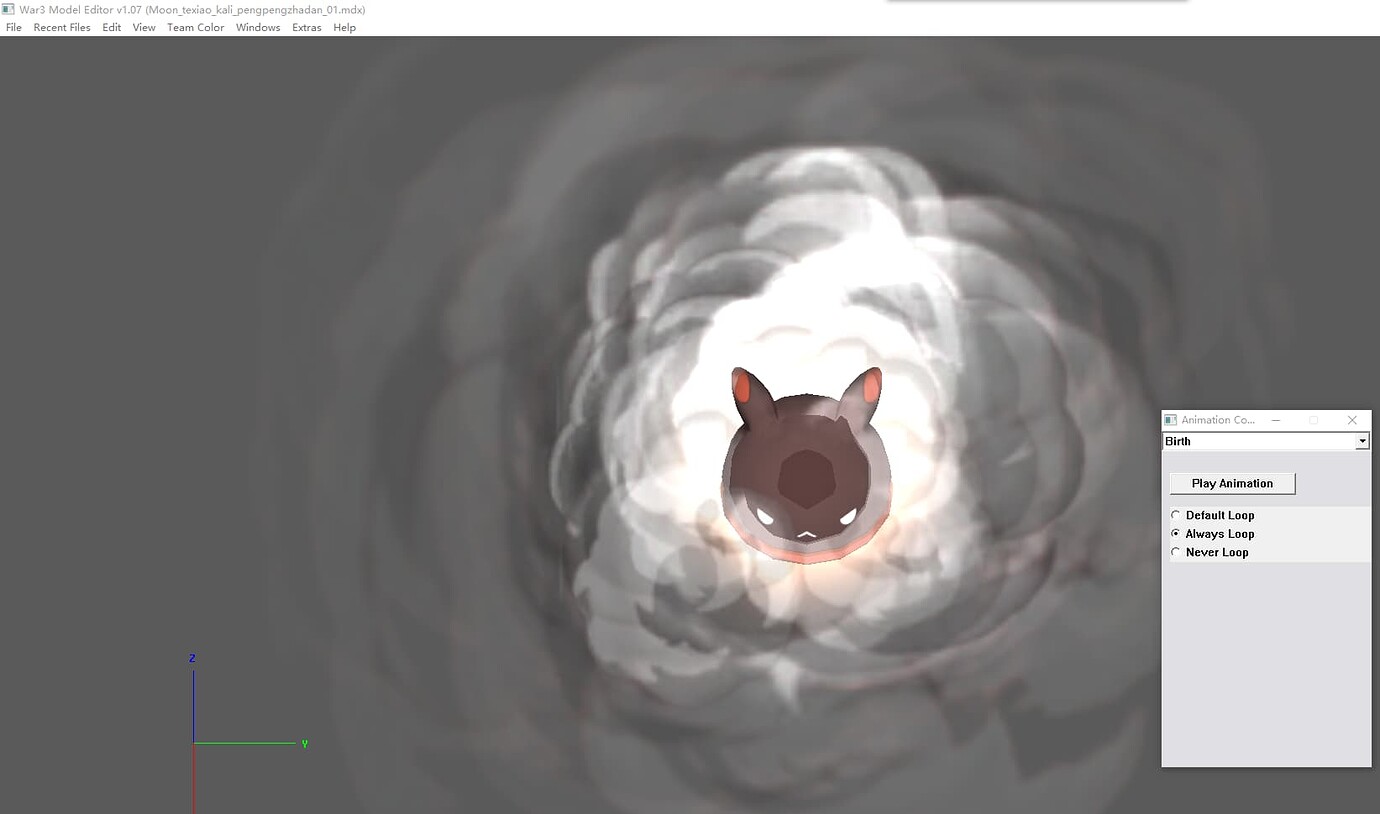
Task: Click the Animation Controller window icon
Action: [x=1171, y=420]
